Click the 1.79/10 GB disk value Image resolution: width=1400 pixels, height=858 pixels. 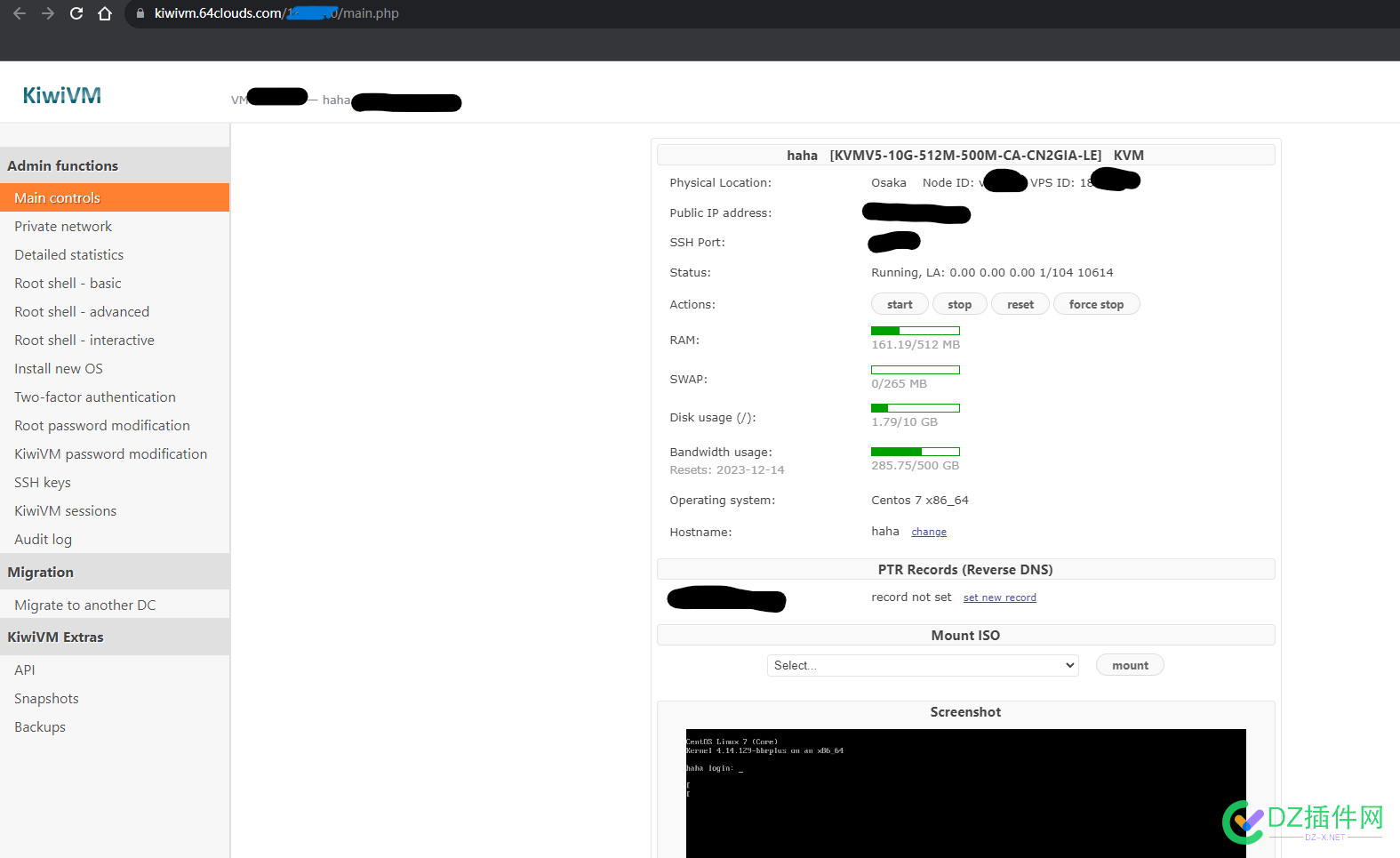pyautogui.click(x=904, y=422)
